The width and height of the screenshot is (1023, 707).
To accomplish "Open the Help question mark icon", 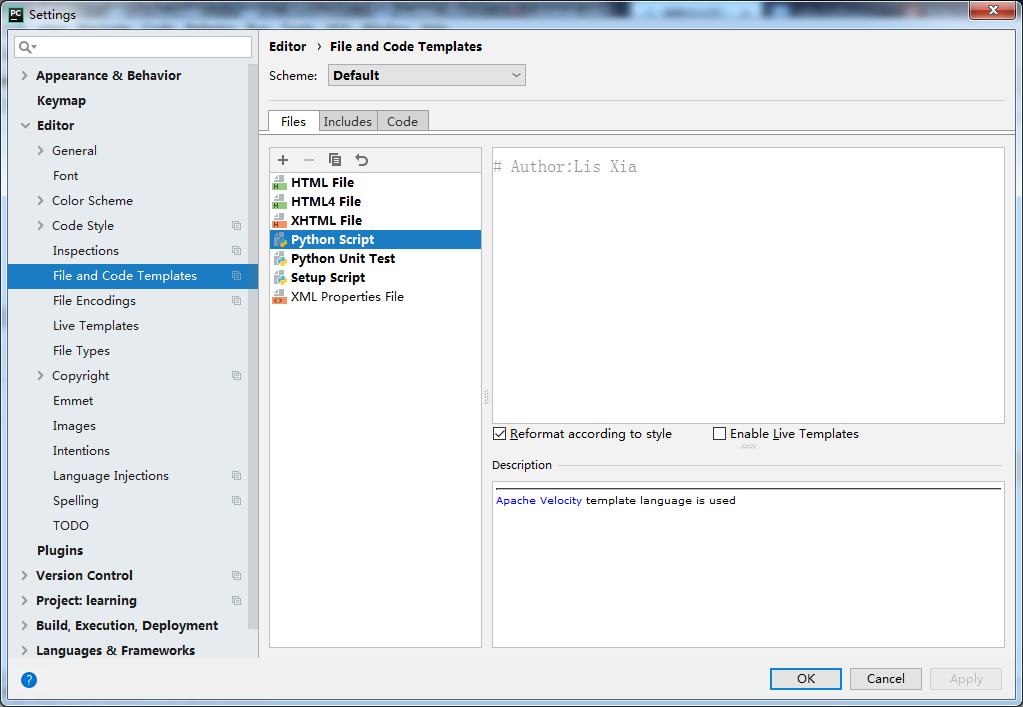I will point(29,680).
